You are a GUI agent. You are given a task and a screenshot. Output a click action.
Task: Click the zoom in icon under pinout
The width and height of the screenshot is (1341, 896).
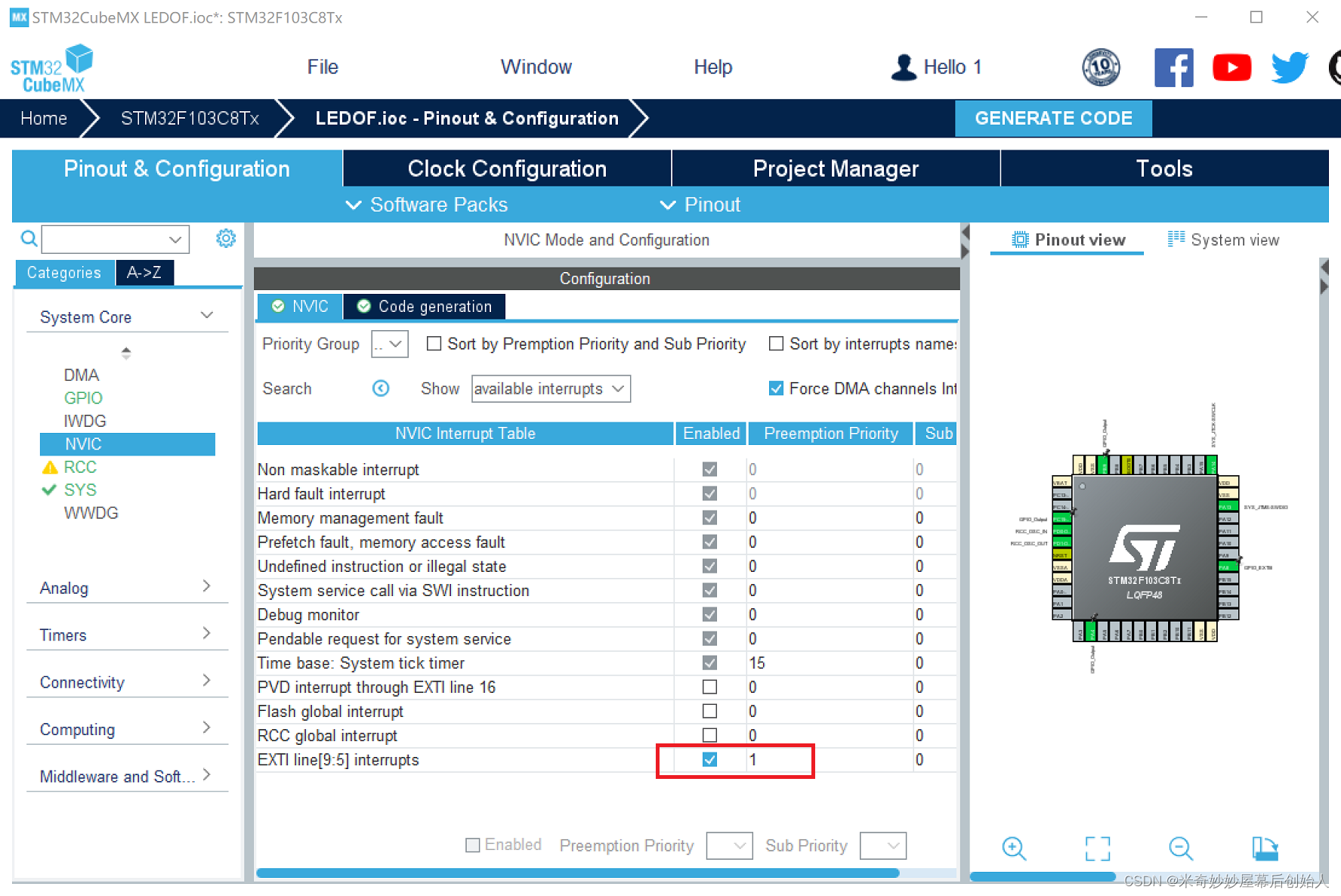pos(1014,848)
